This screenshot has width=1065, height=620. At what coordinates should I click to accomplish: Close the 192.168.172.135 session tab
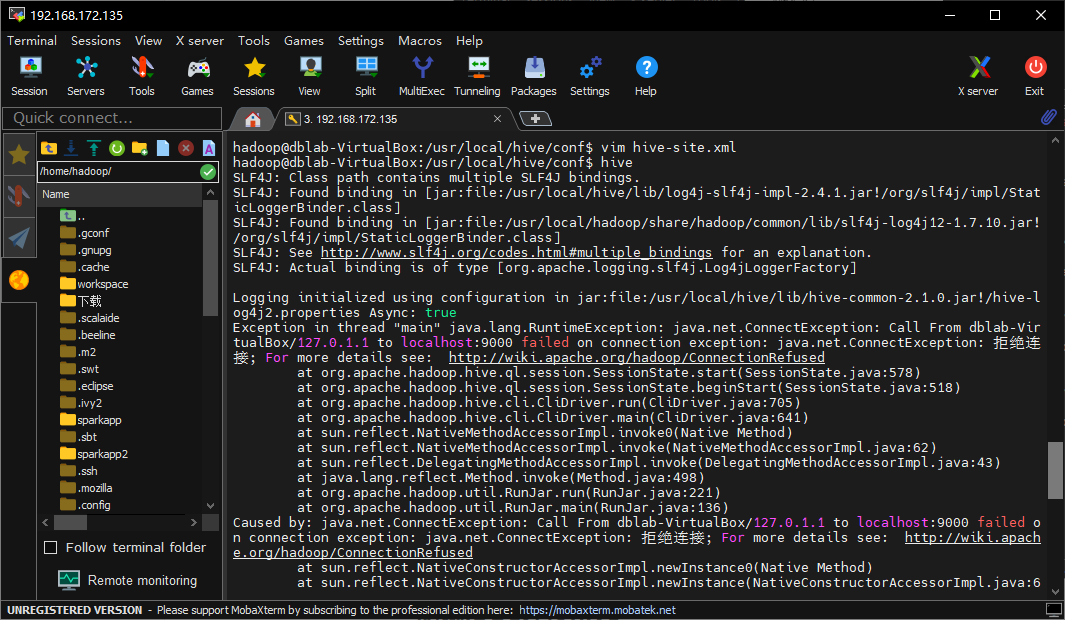click(497, 119)
